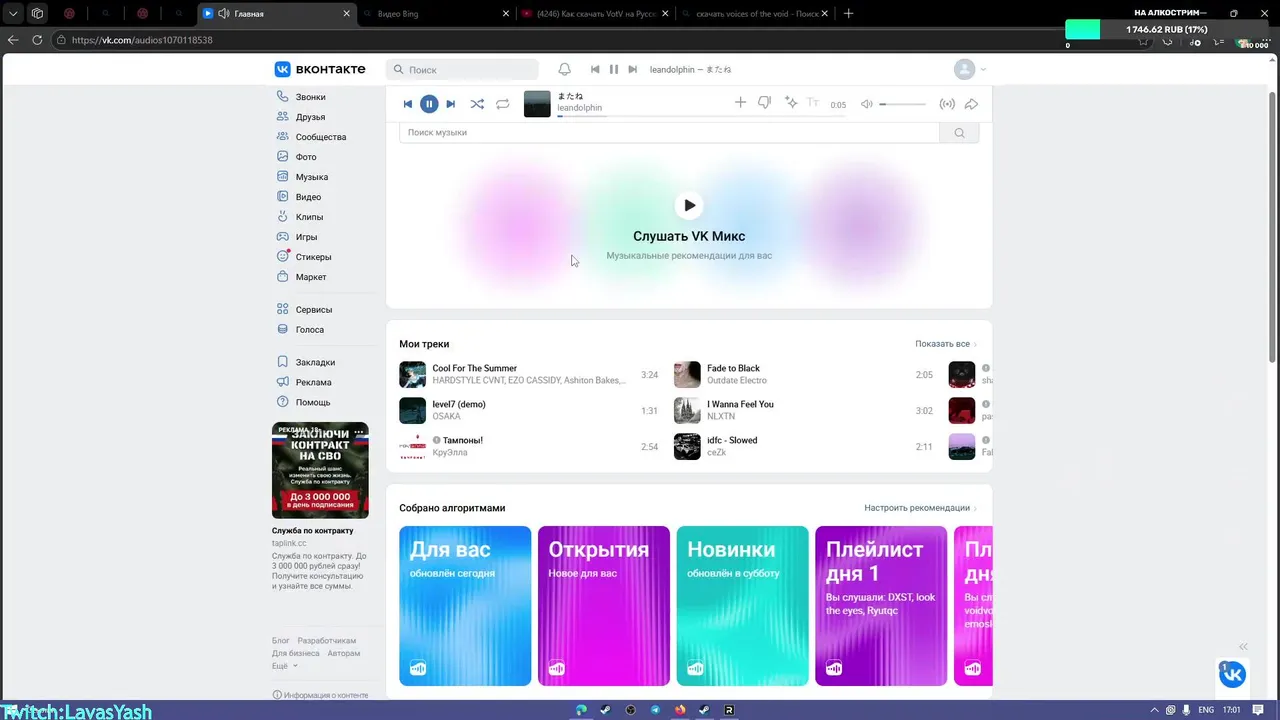
Task: Play track idfc - Slowed
Action: coord(803,446)
